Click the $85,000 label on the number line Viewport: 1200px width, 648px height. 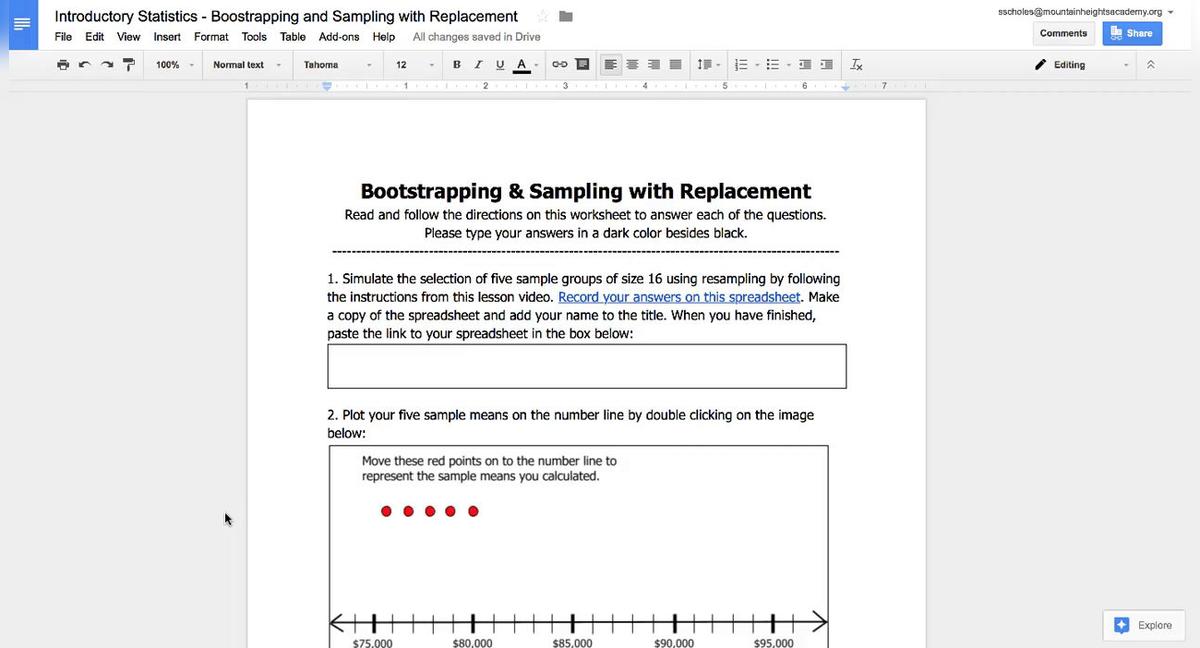coord(572,643)
